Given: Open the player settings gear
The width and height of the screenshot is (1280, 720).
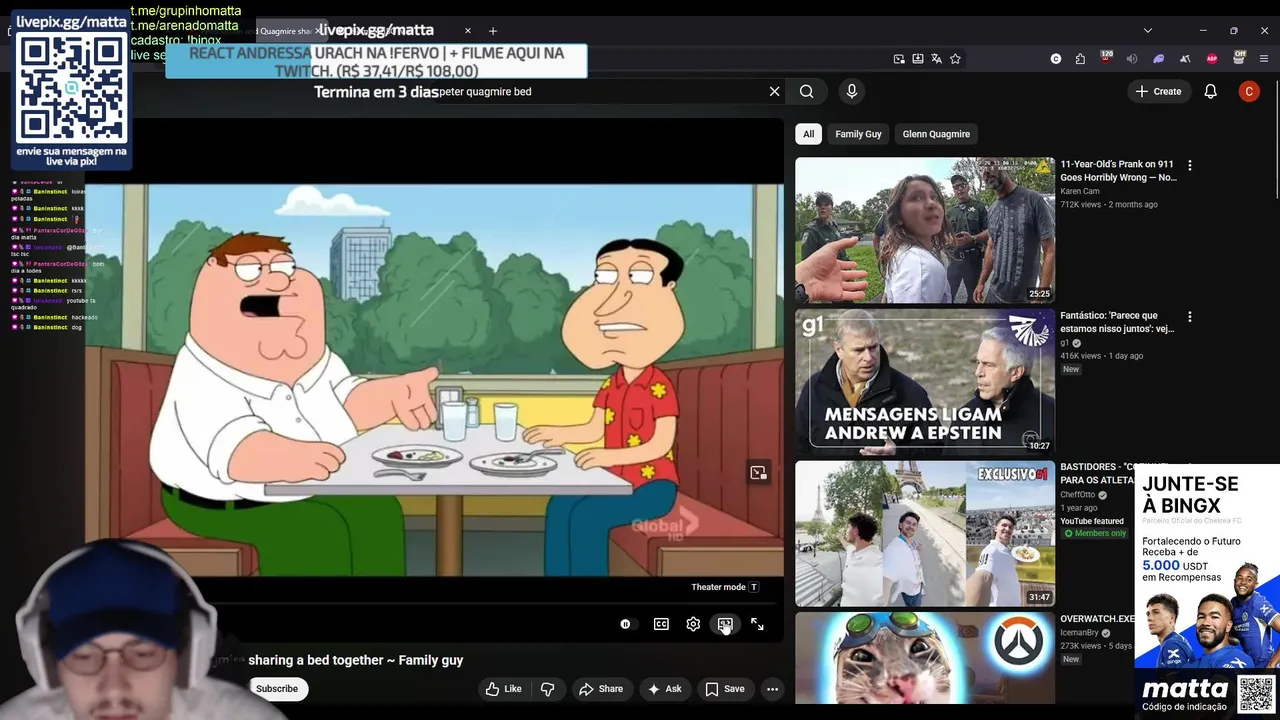Looking at the screenshot, I should coord(693,624).
